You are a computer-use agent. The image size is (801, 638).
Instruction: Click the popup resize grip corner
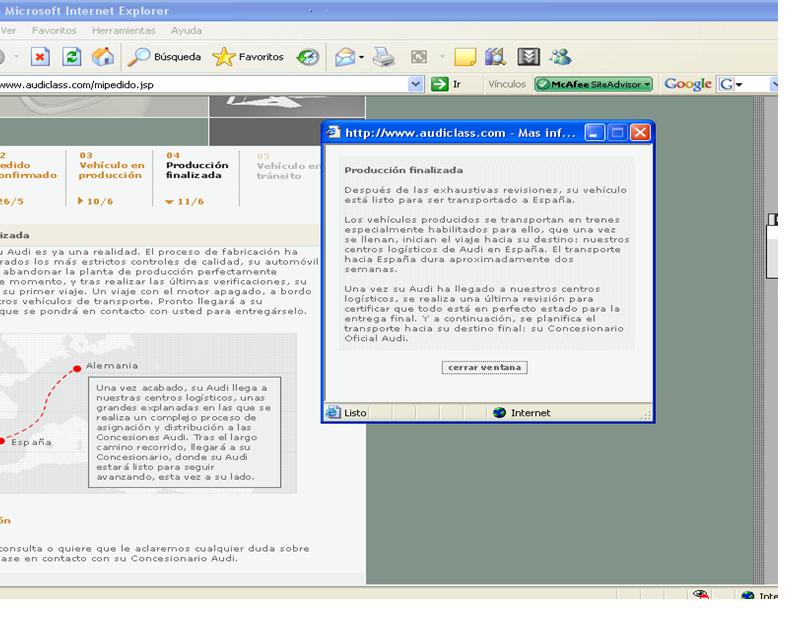pyautogui.click(x=647, y=416)
